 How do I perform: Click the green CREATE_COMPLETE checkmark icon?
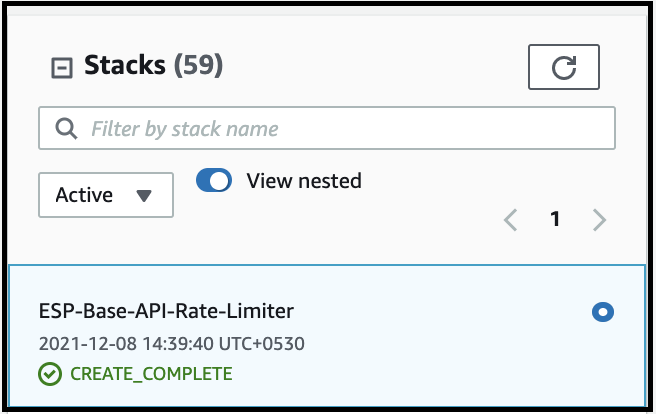click(50, 374)
